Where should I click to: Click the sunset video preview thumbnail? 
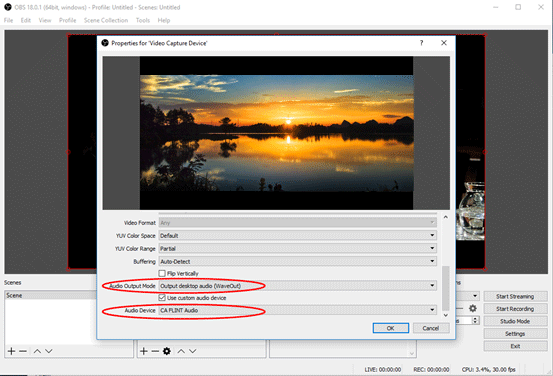pos(276,133)
